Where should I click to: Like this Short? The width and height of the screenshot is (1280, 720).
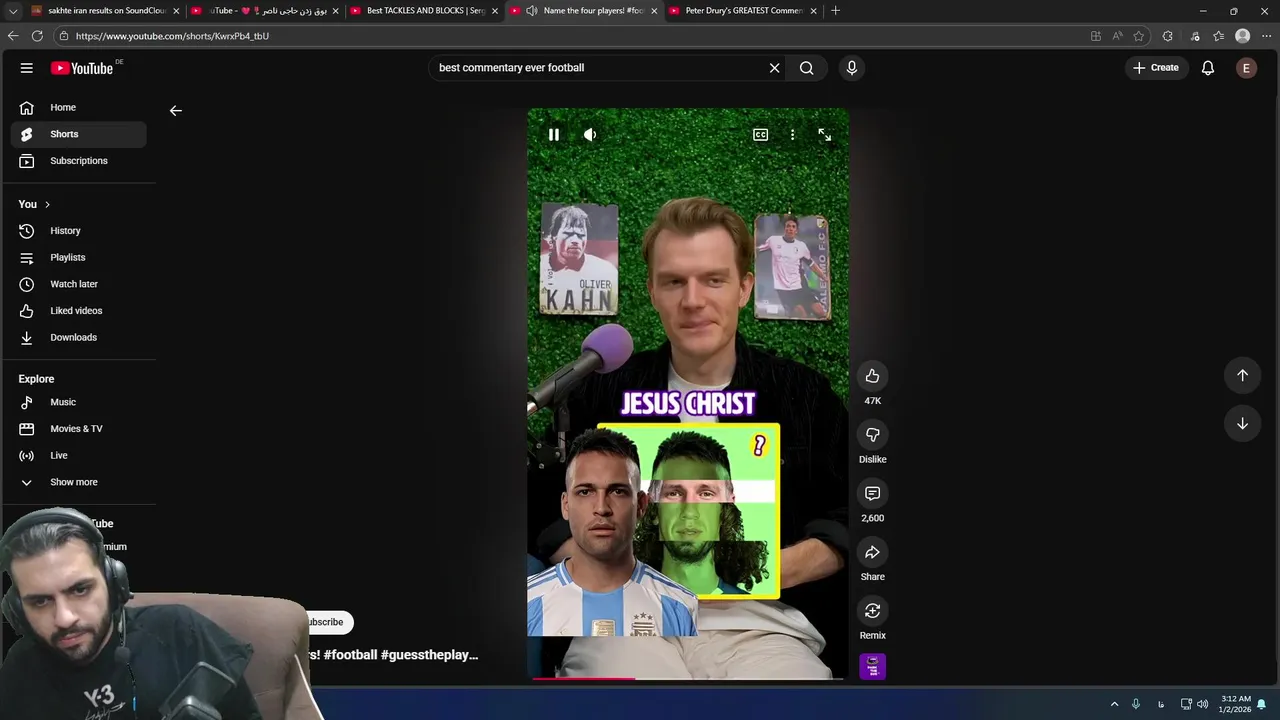click(873, 376)
